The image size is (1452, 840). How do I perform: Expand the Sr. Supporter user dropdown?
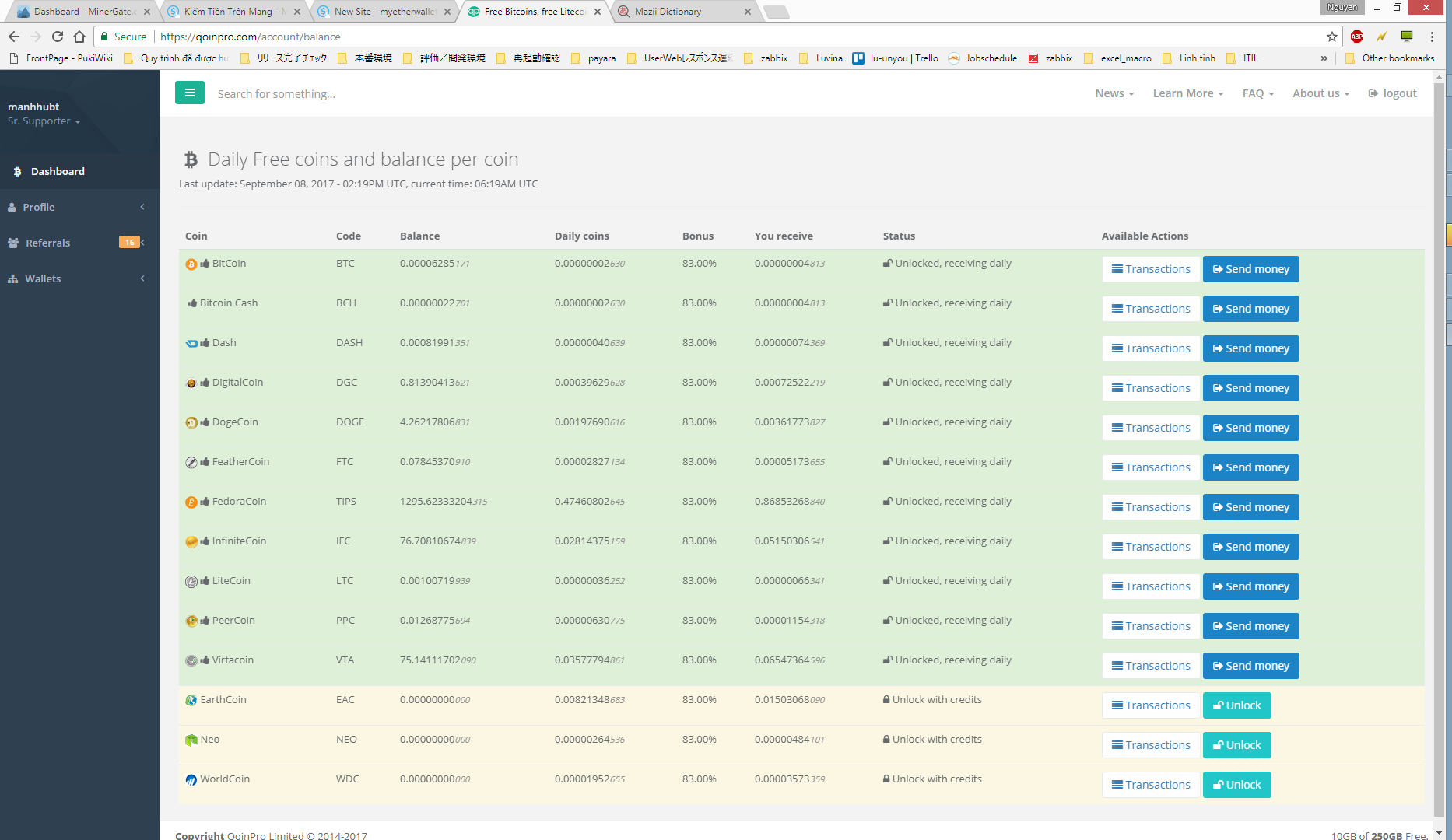pos(44,121)
